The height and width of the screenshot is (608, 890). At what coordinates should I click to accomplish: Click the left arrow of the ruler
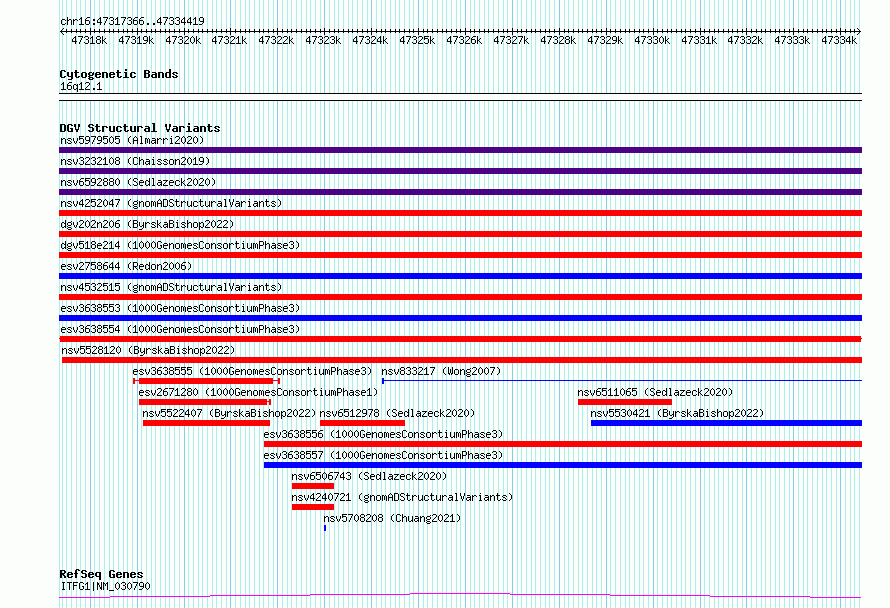tap(62, 32)
